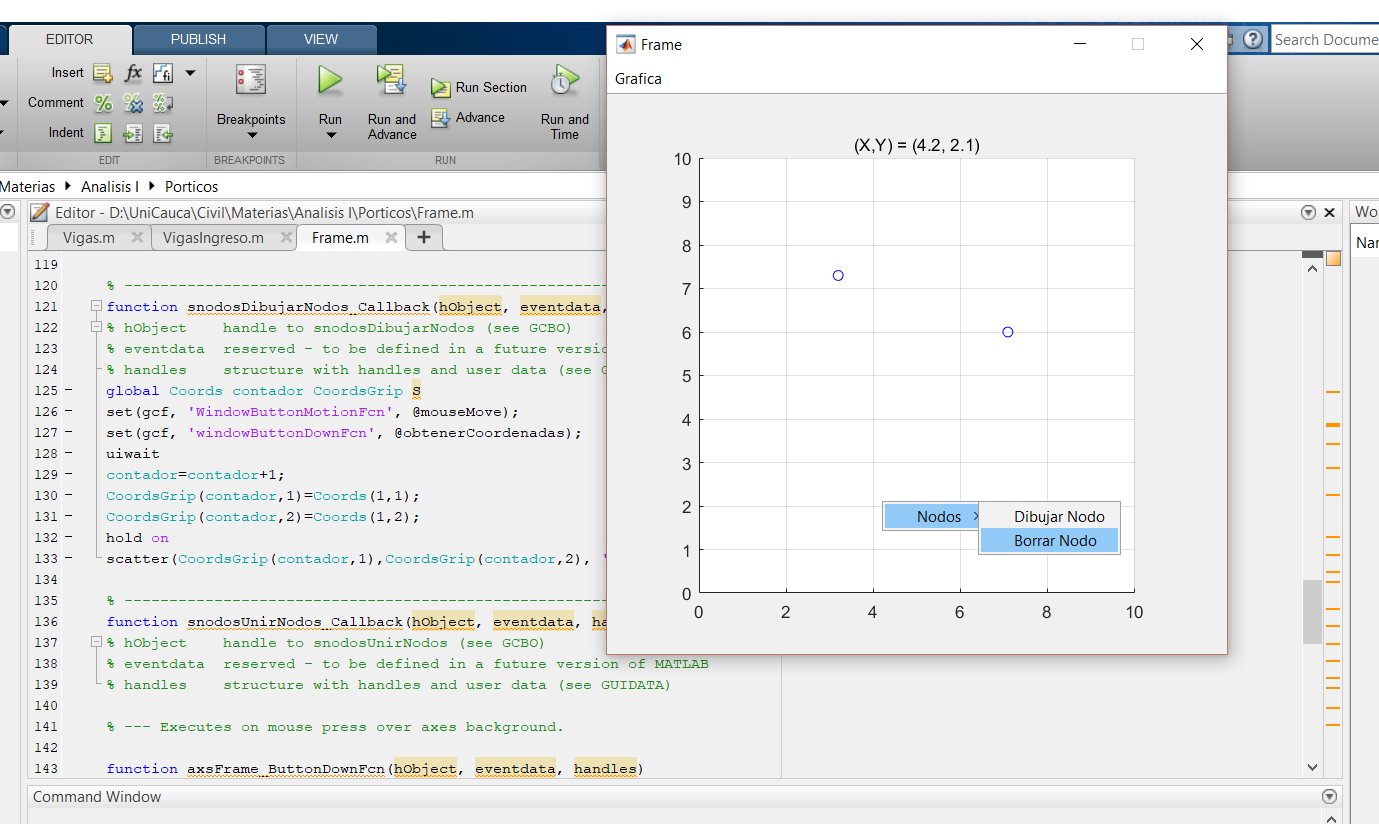This screenshot has width=1379, height=824.
Task: Switch to the PUBLISH ribbon tab
Action: 198,39
